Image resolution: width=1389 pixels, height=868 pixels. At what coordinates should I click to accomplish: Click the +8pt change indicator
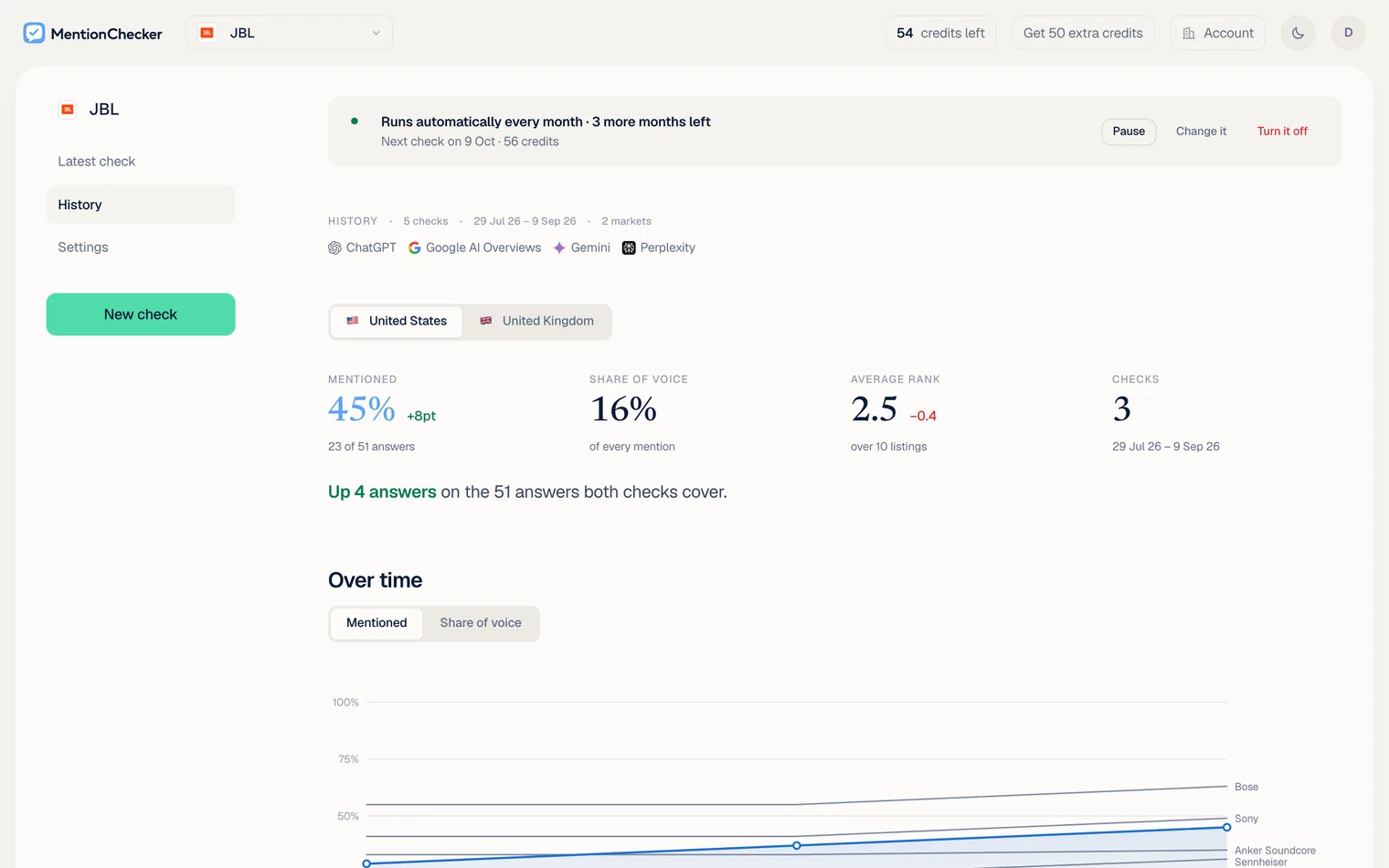point(421,416)
